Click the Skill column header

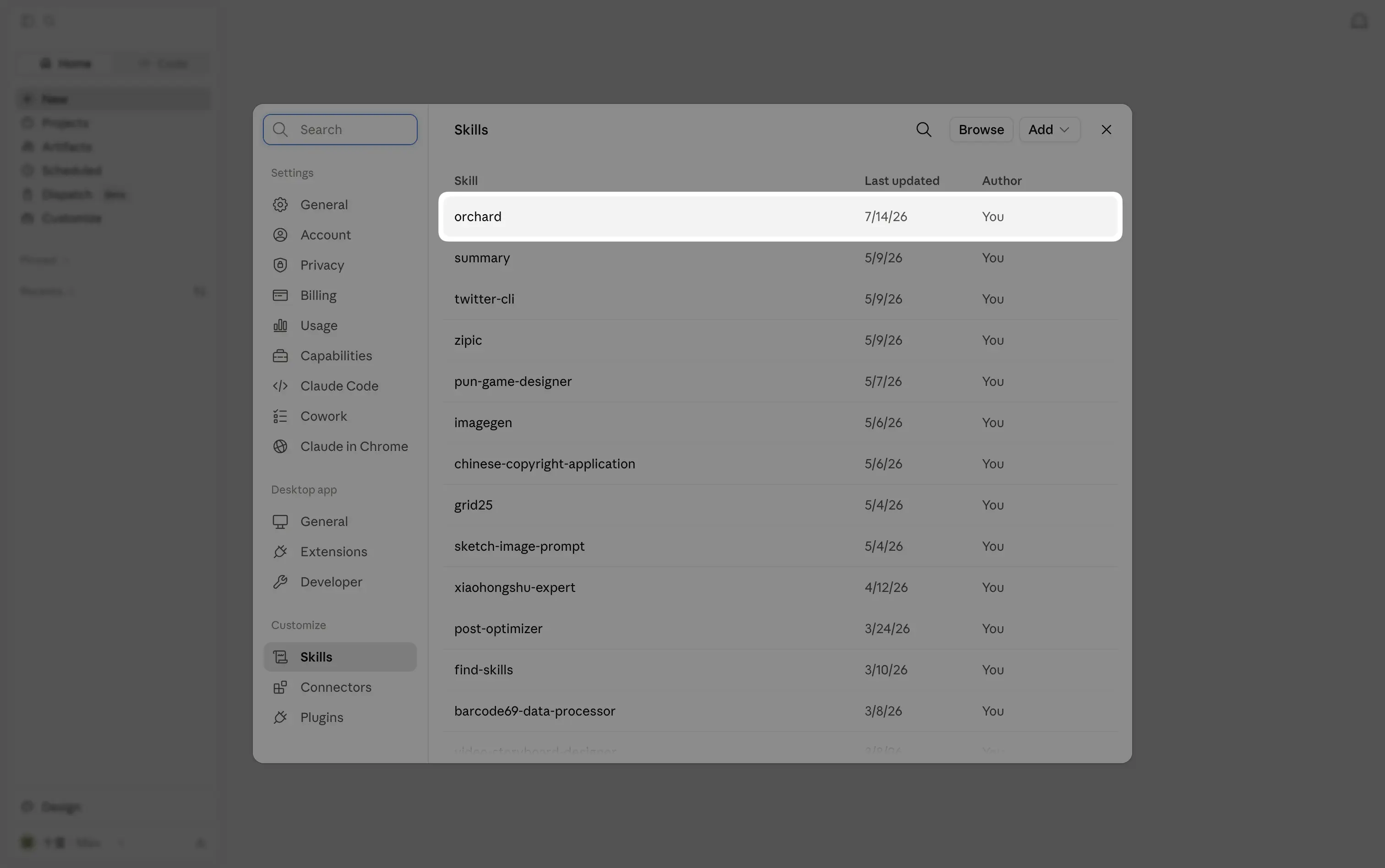click(466, 181)
